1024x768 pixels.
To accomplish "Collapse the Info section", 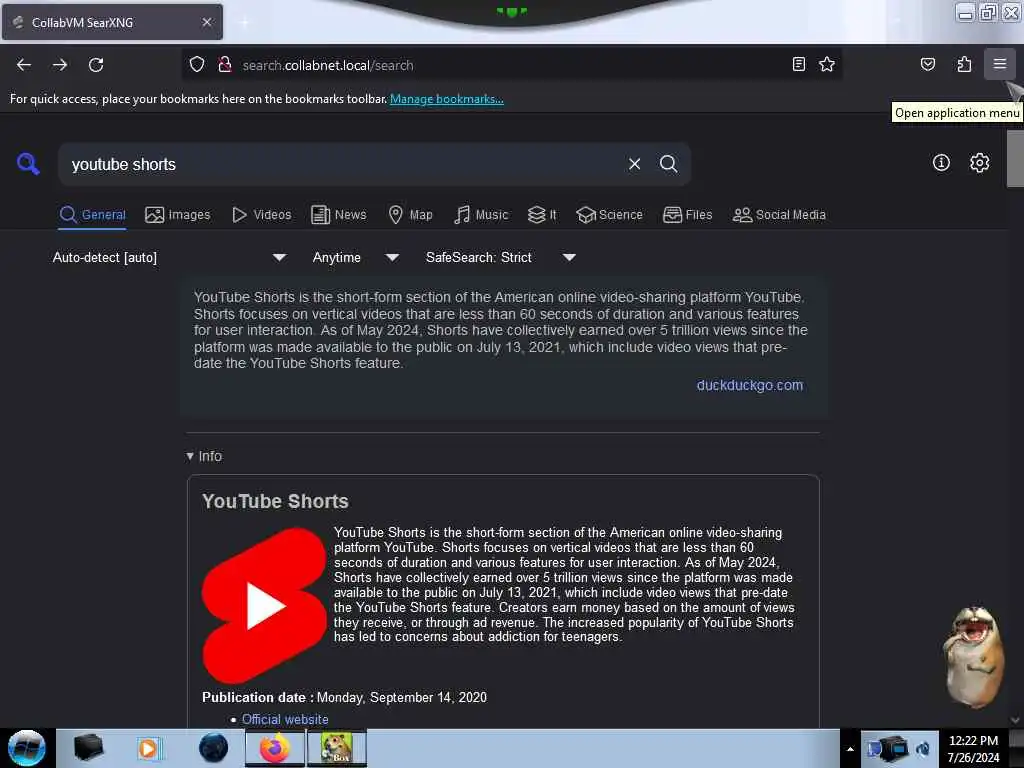I will [204, 456].
